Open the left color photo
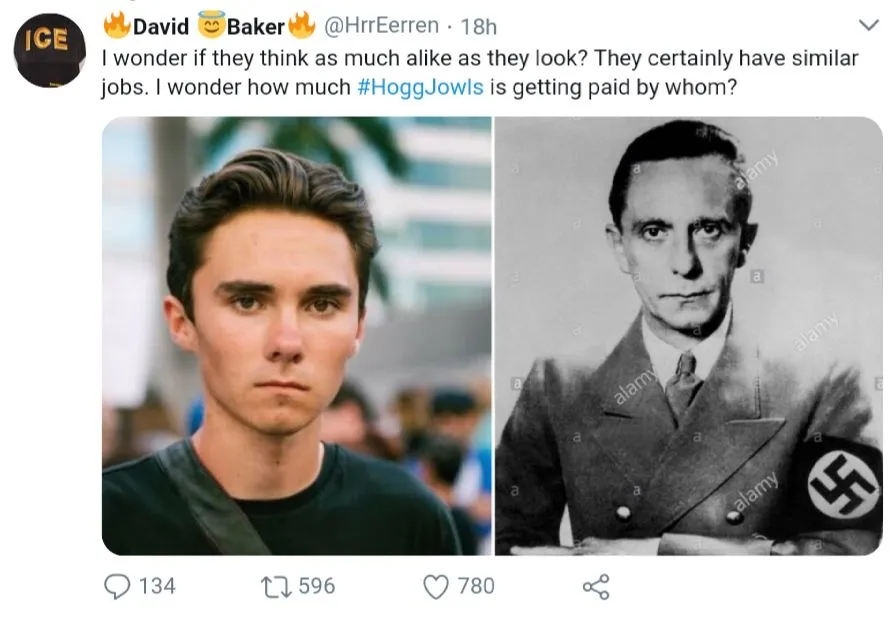 [296, 336]
